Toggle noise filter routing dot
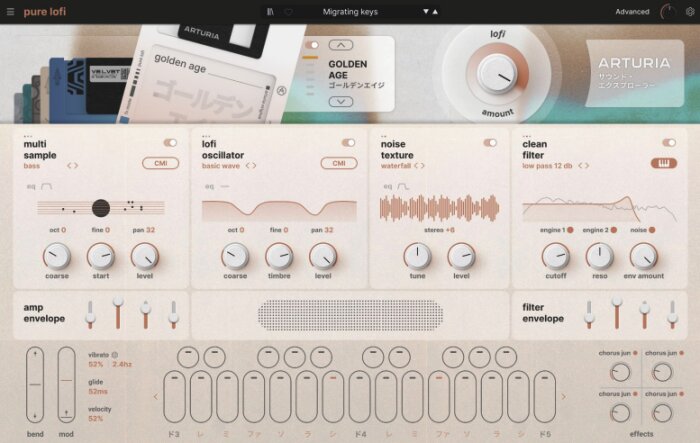Image resolution: width=700 pixels, height=443 pixels. pyautogui.click(x=652, y=230)
